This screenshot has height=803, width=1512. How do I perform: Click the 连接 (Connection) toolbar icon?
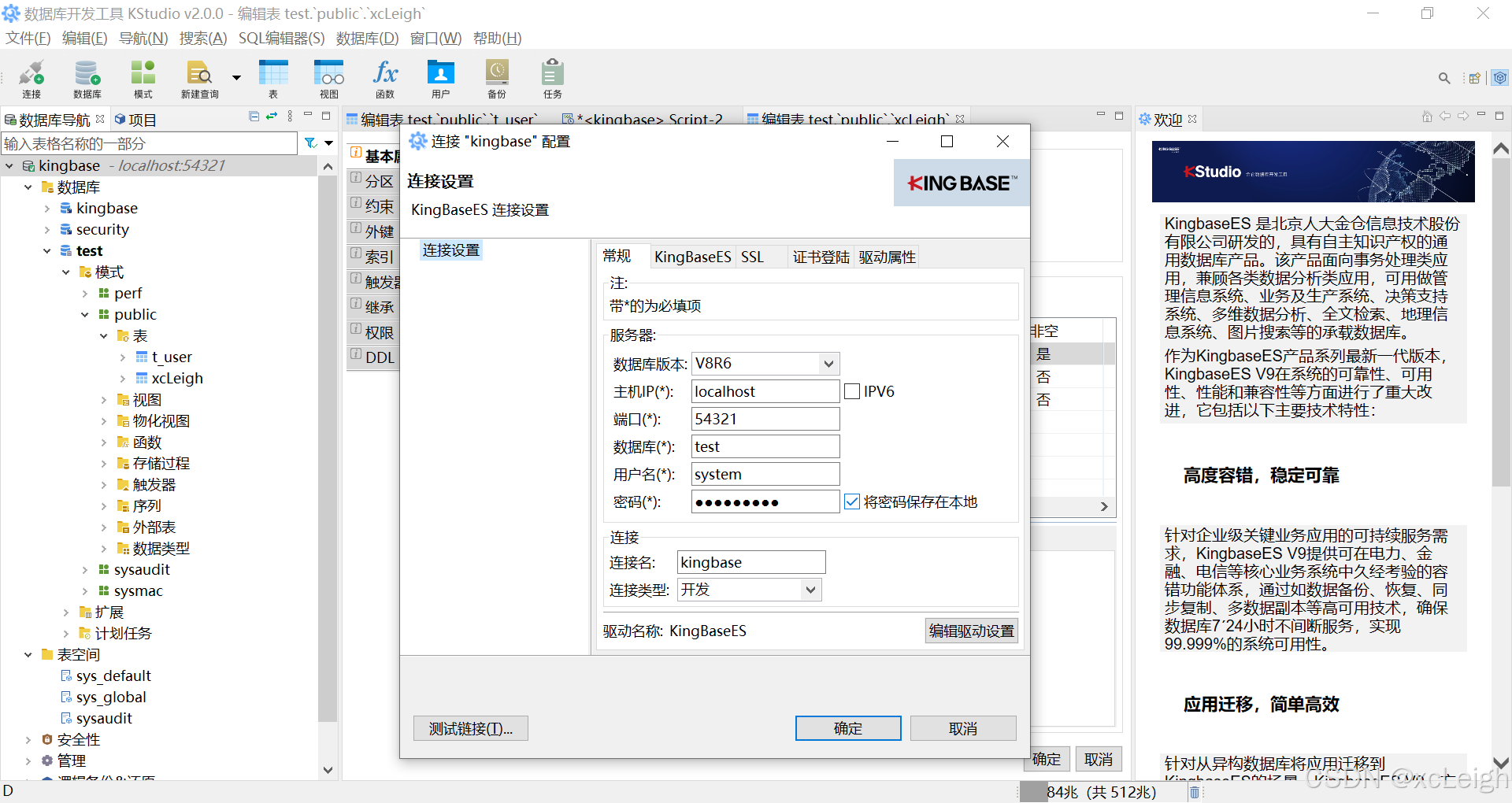click(x=31, y=77)
